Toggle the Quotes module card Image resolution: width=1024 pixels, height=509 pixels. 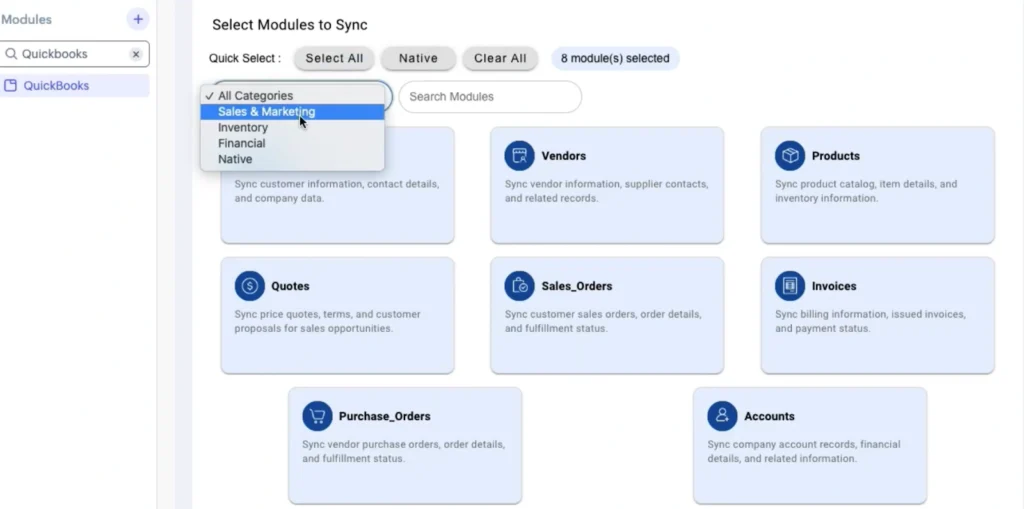click(x=338, y=315)
